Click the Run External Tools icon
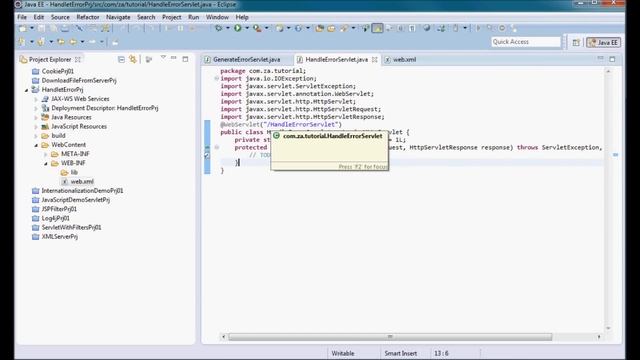The width and height of the screenshot is (640, 360). [257, 28]
